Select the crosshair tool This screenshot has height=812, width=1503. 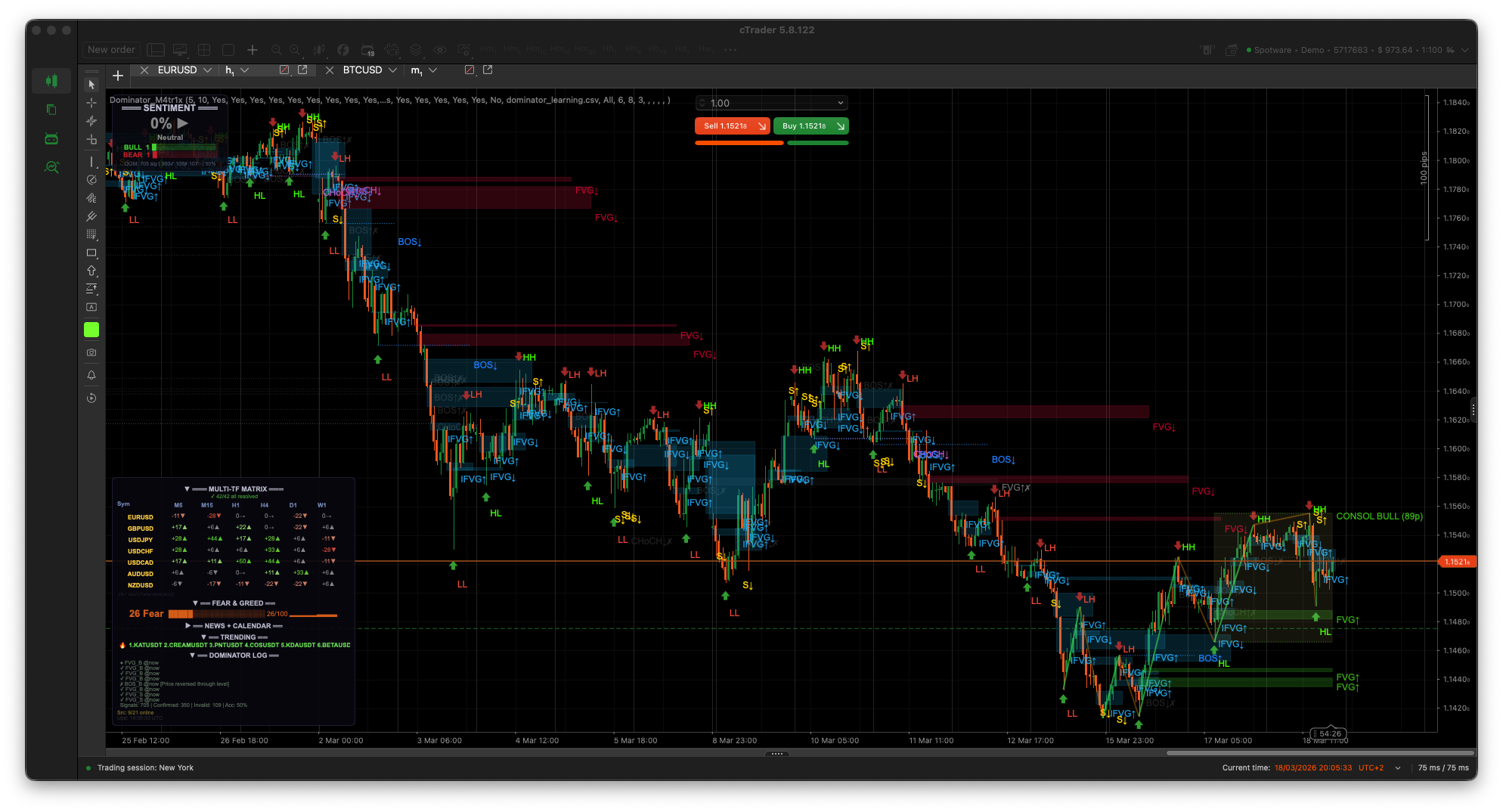[91, 103]
